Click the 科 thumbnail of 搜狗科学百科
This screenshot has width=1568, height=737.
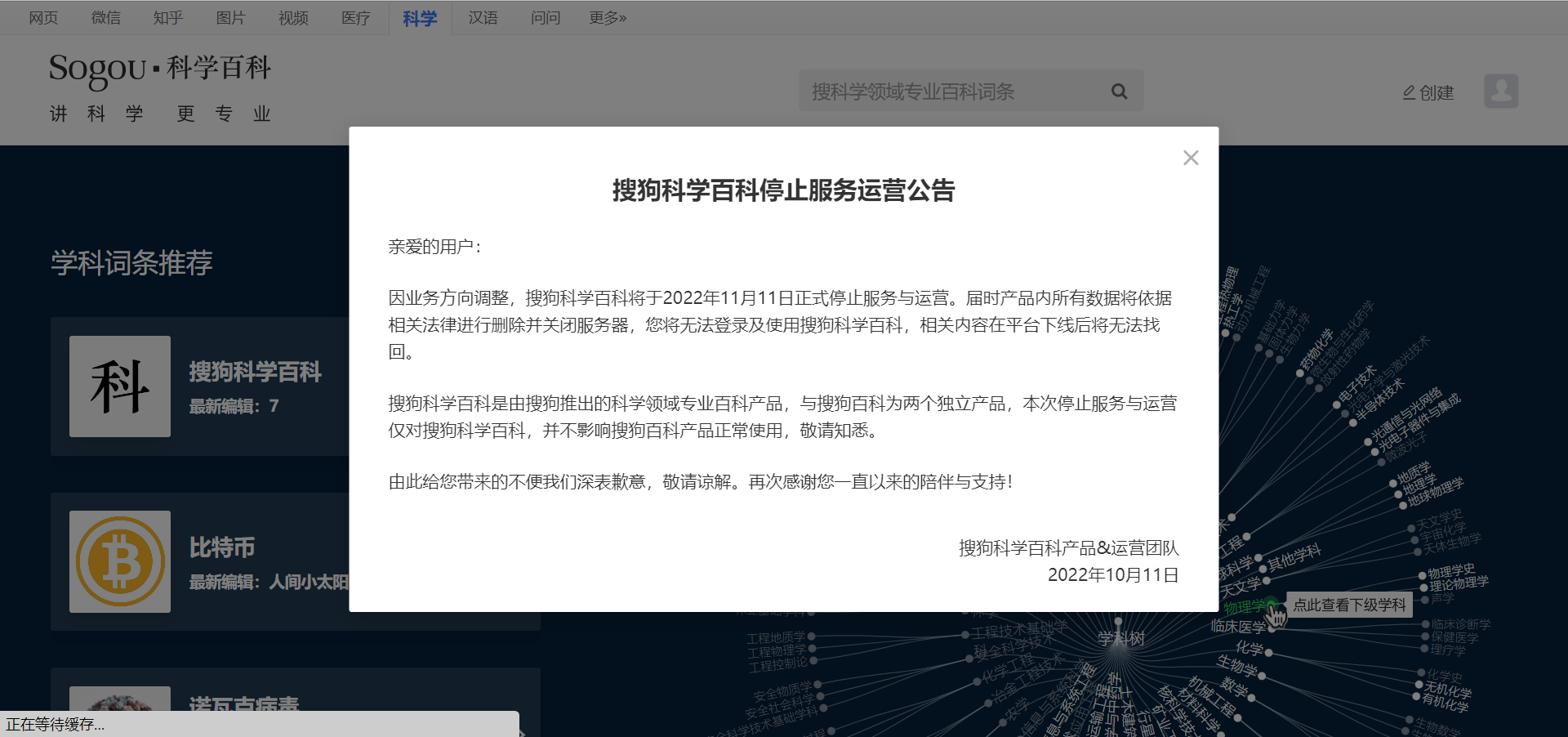pos(119,386)
